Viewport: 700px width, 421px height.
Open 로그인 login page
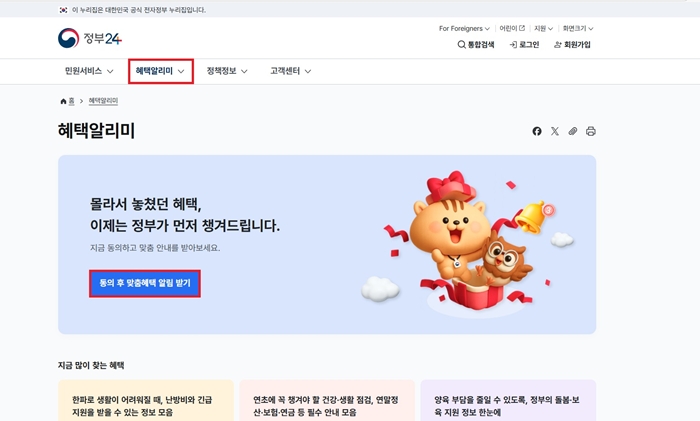click(x=524, y=45)
